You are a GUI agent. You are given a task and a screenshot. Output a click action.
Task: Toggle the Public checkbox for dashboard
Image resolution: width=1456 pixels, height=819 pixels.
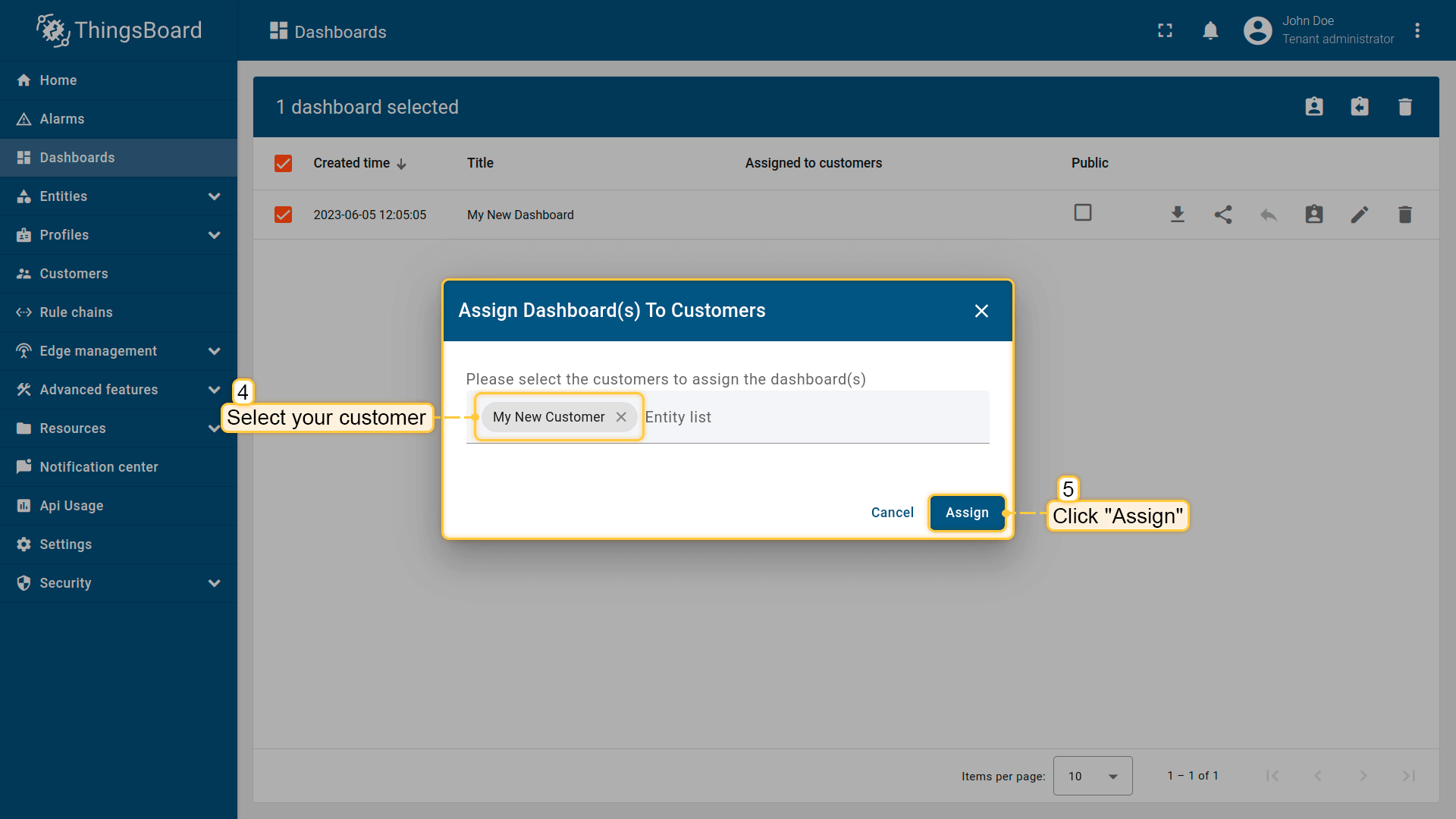tap(1082, 213)
